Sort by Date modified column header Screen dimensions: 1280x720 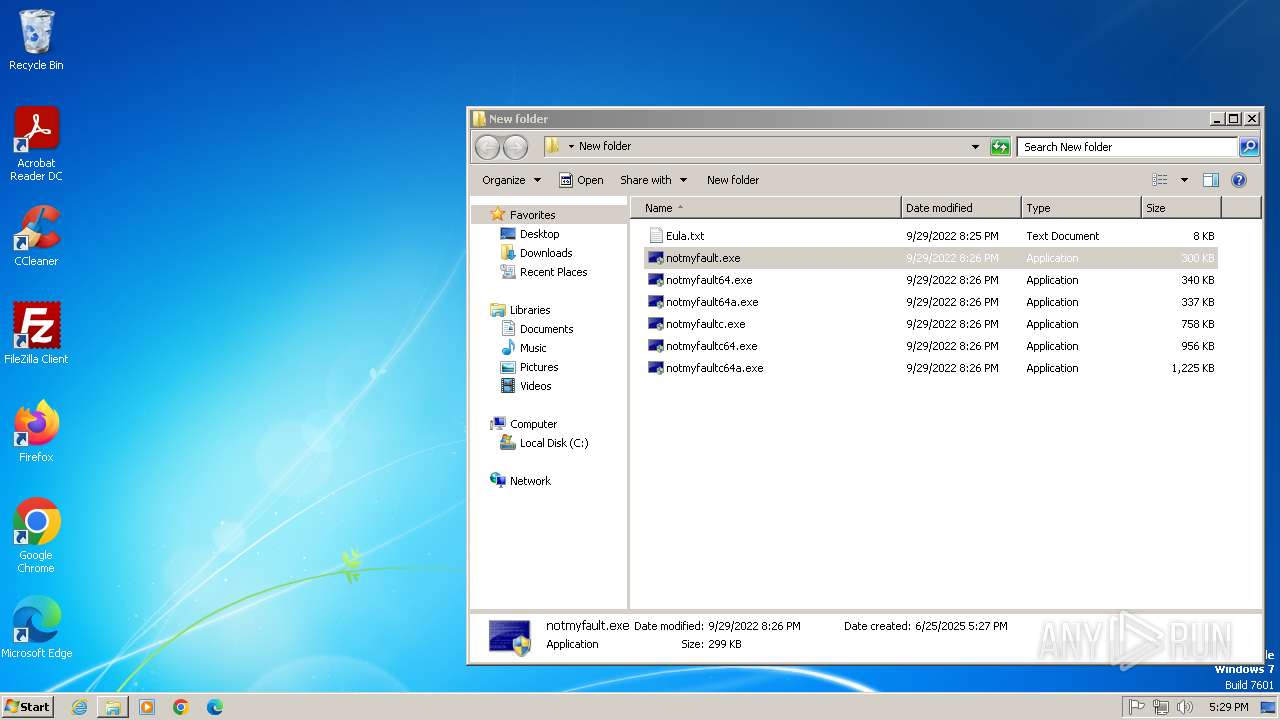coord(961,208)
